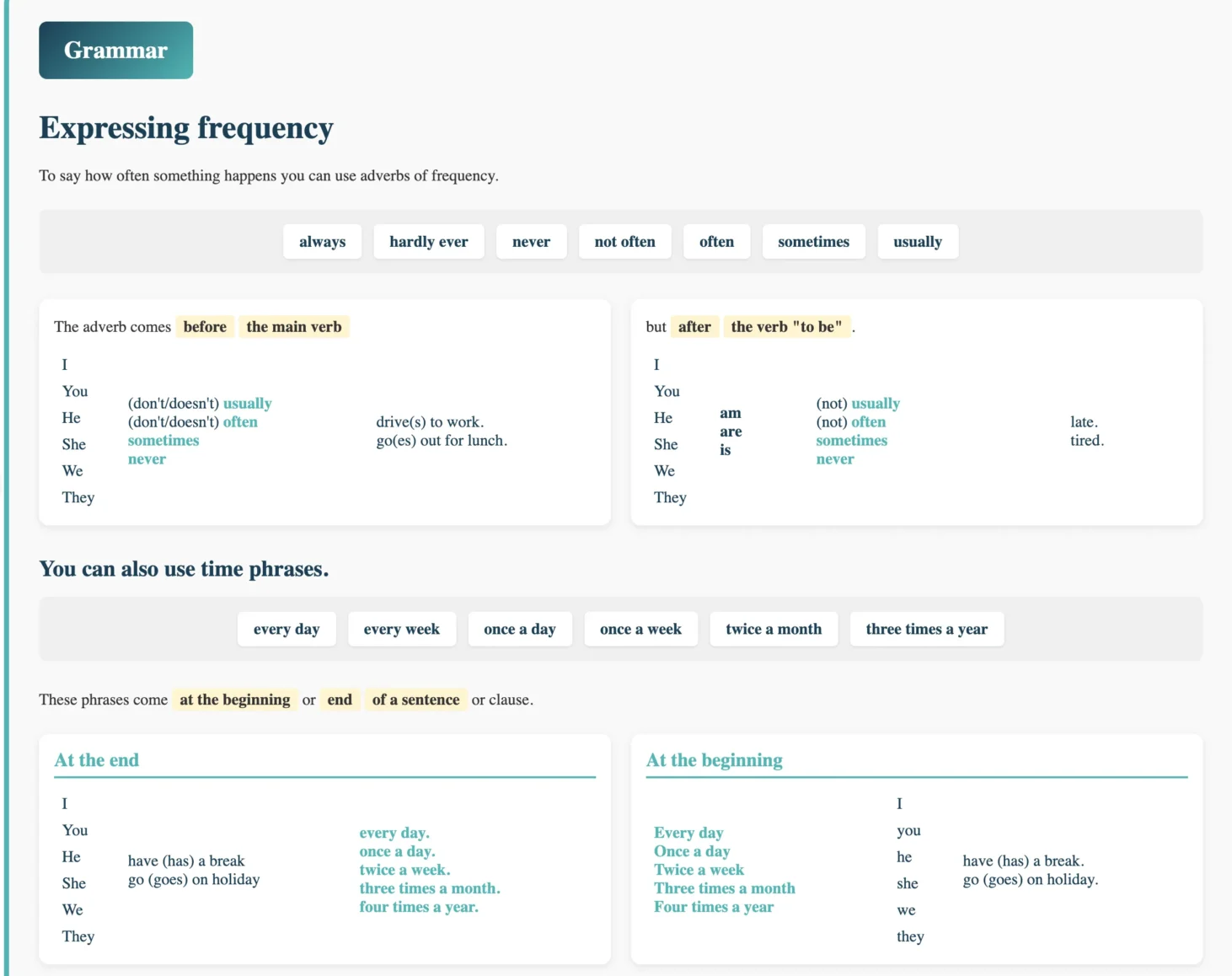The image size is (1232, 976).
Task: Select the "often" adverb chip in the word bank
Action: [x=716, y=242]
